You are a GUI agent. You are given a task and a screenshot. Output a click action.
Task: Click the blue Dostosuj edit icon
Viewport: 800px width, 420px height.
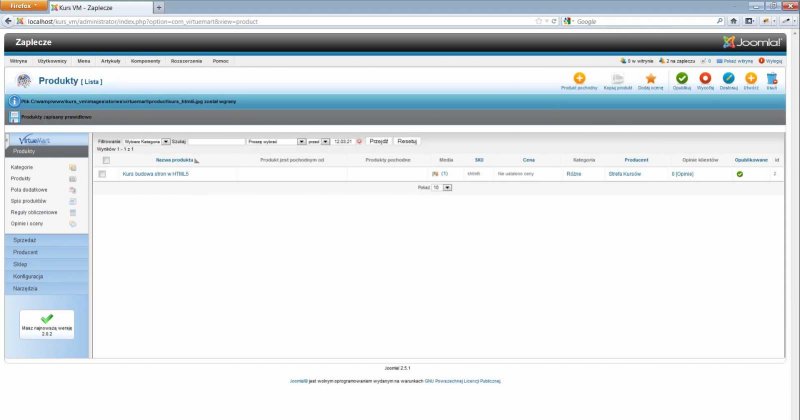728,79
